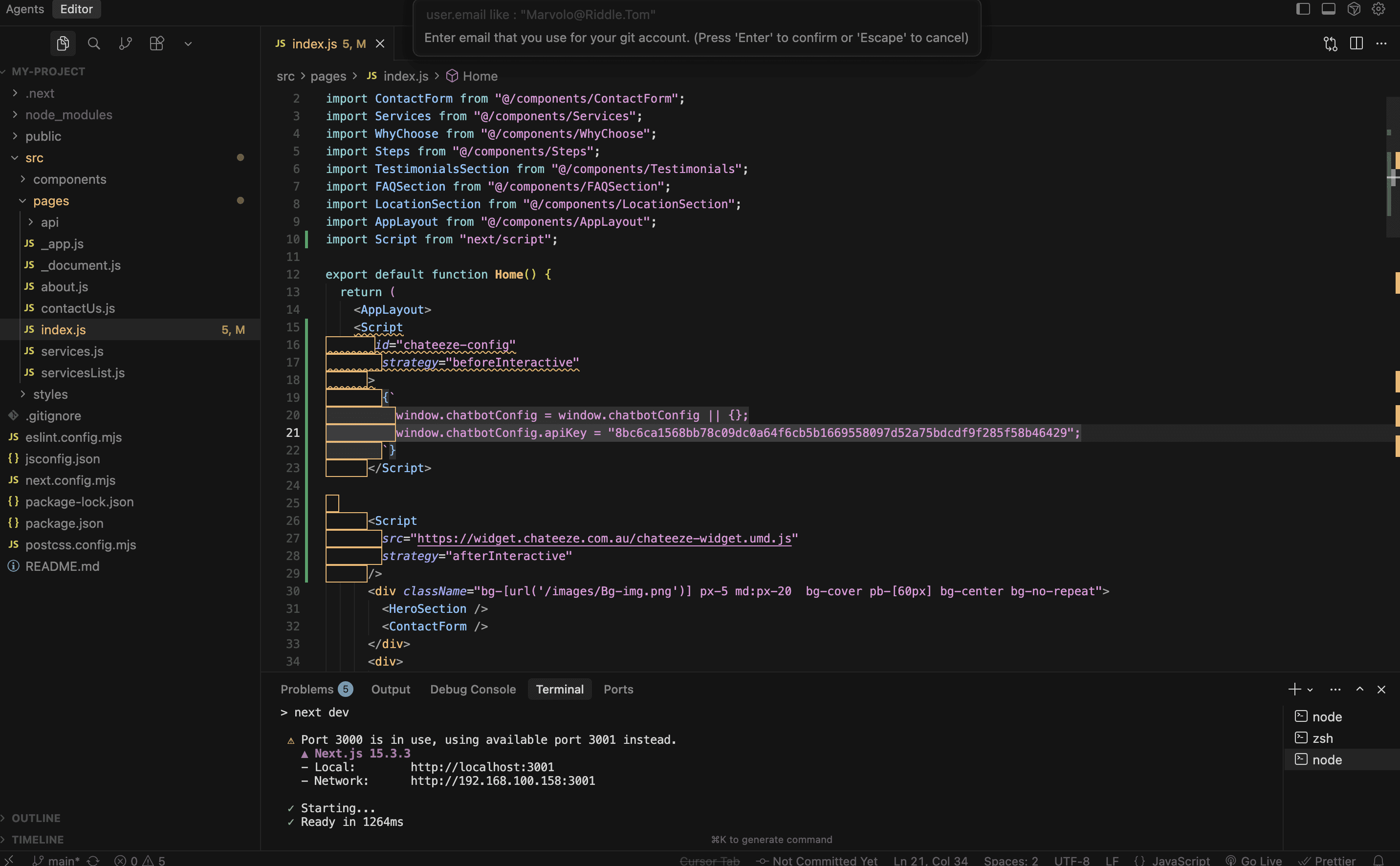The width and height of the screenshot is (1400, 866).
Task: Expand the OUTLINE section
Action: (x=36, y=818)
